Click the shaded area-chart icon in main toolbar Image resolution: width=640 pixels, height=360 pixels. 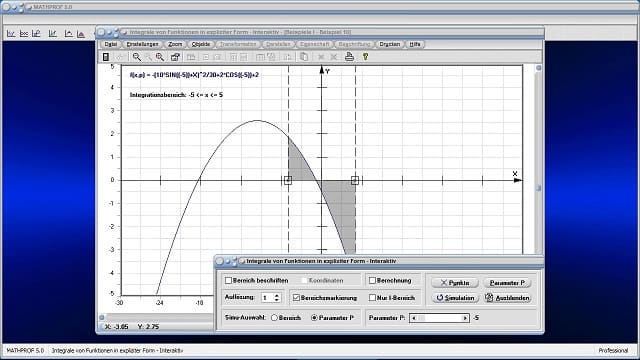81,34
